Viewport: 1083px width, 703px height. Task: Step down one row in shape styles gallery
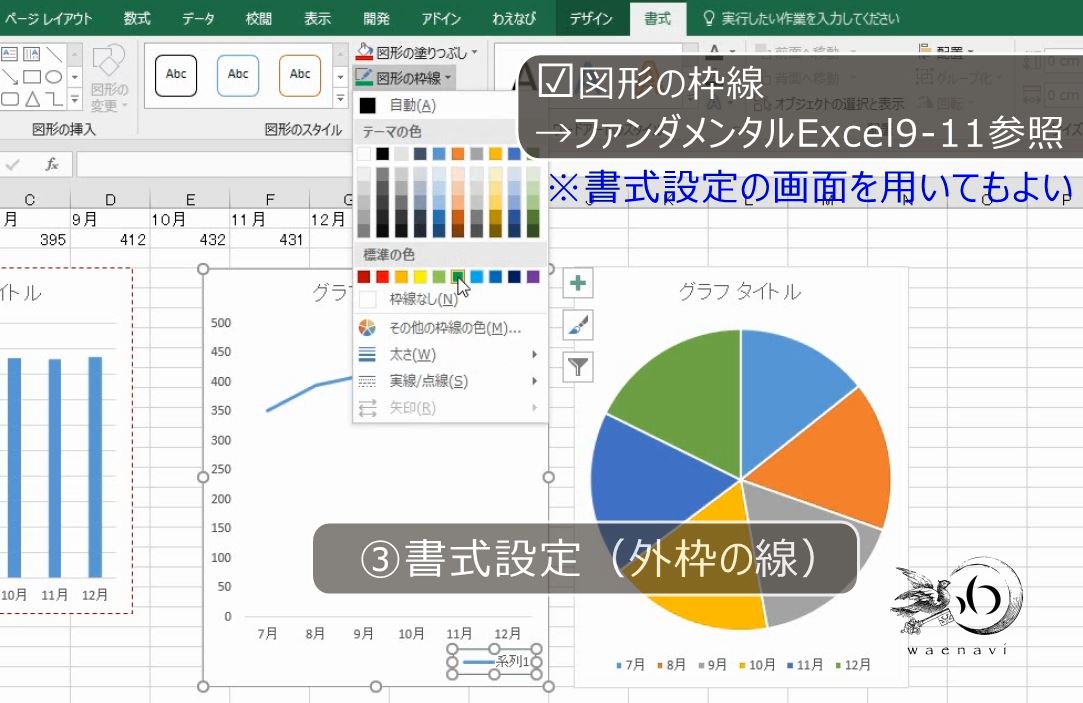point(340,77)
